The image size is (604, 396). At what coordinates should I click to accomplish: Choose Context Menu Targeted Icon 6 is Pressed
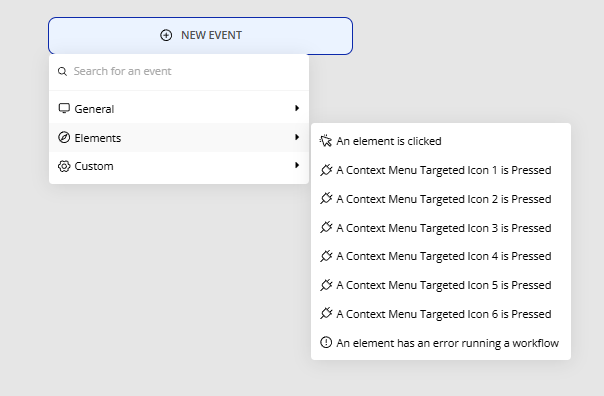point(441,314)
